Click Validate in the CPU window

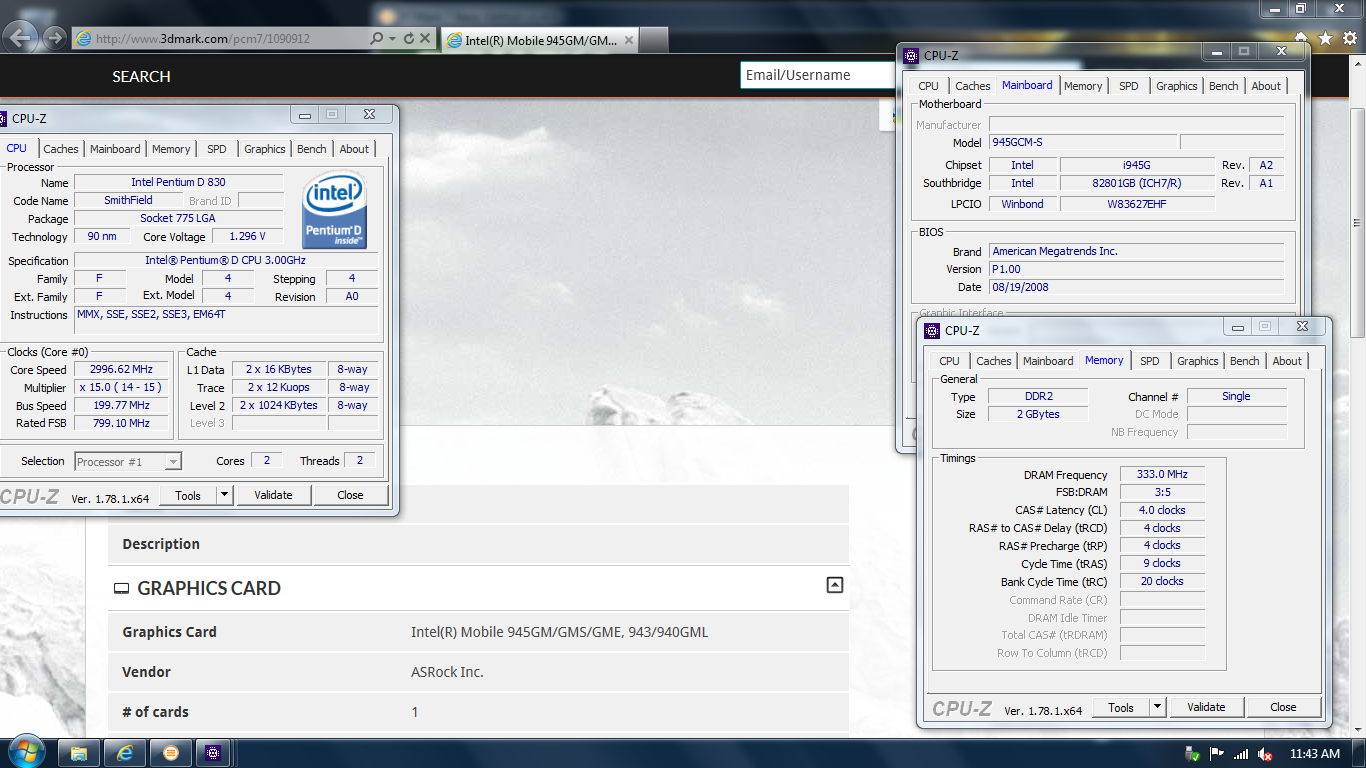pyautogui.click(x=273, y=495)
